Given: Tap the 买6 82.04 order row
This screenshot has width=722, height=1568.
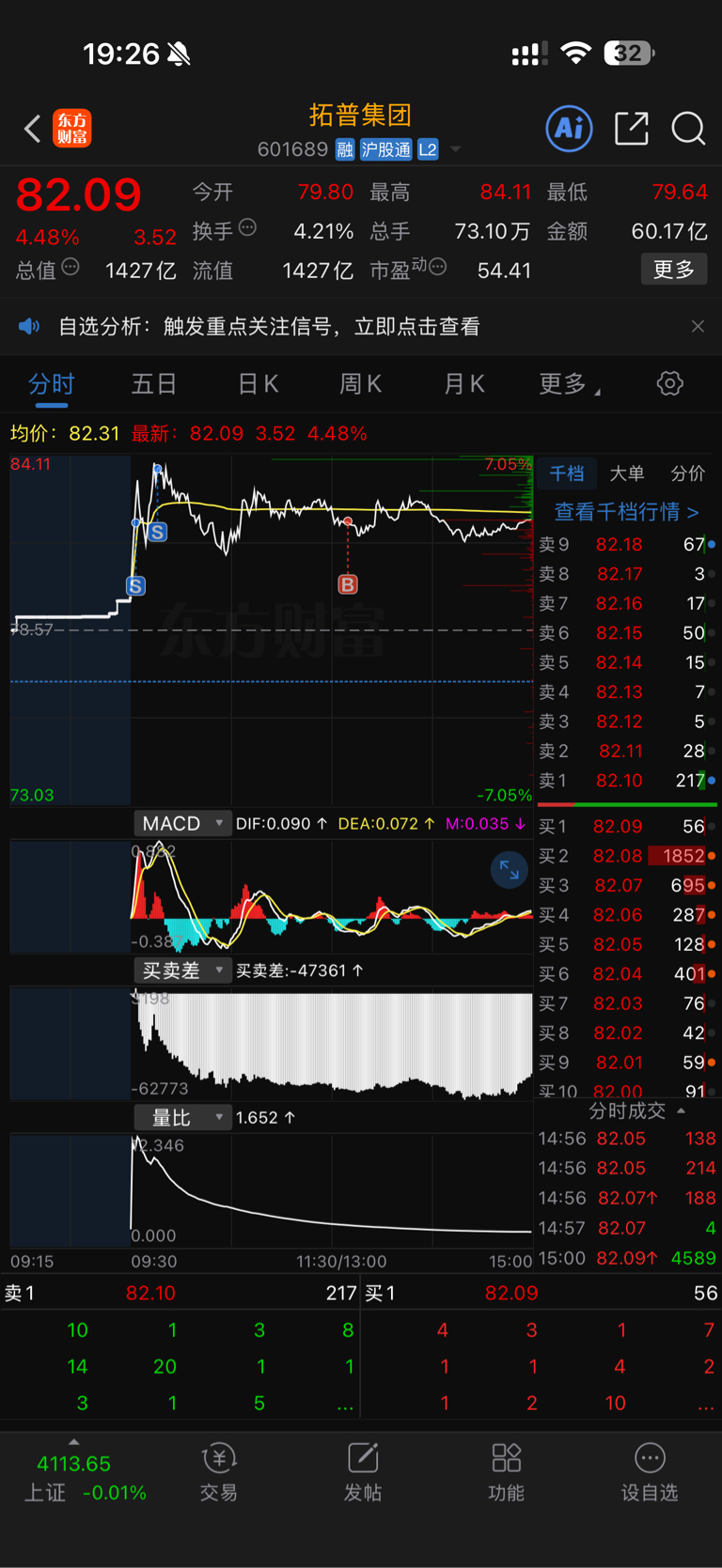Looking at the screenshot, I should (627, 974).
